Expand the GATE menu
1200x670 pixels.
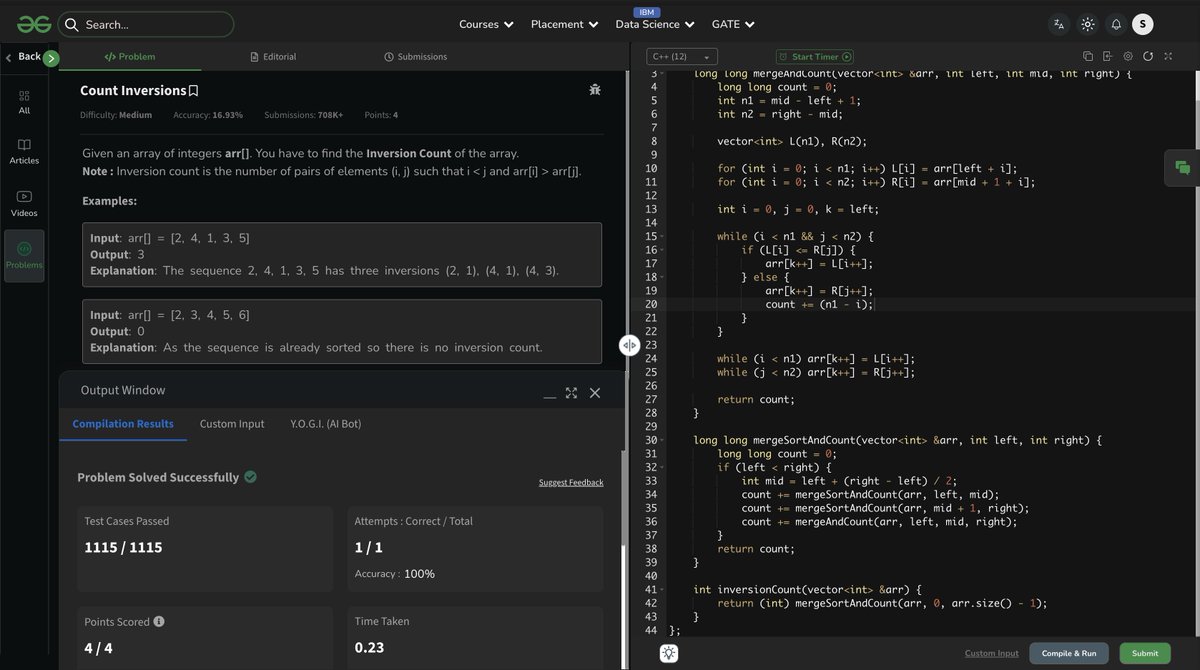(x=733, y=24)
